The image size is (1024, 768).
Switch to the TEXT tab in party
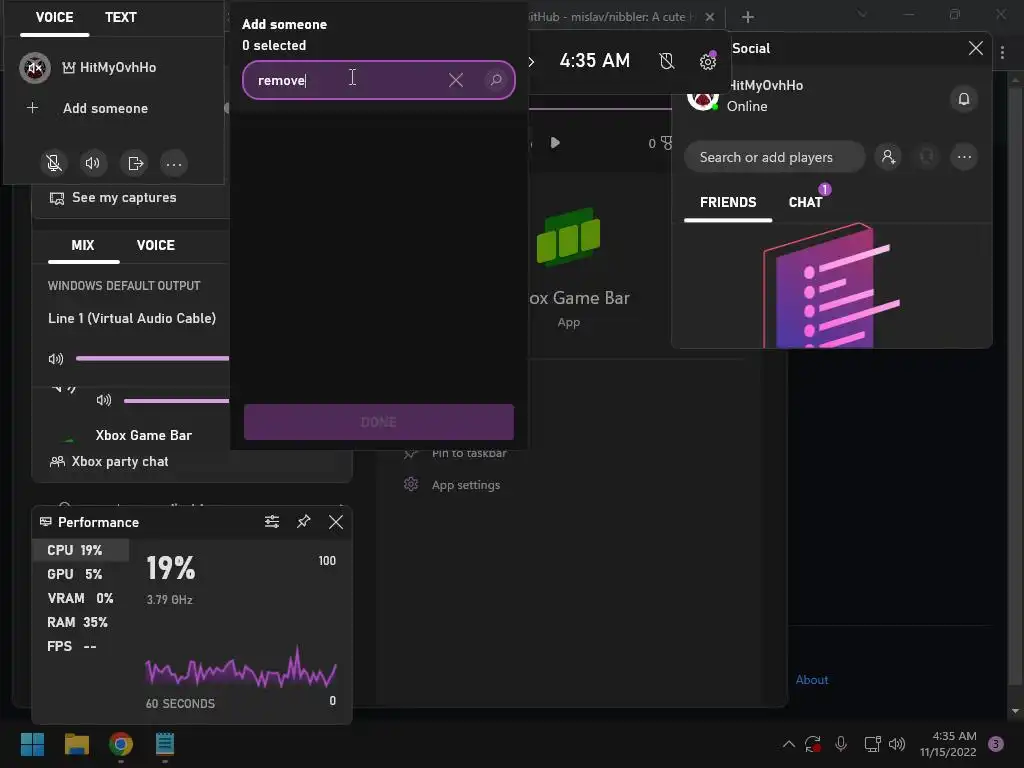121,18
